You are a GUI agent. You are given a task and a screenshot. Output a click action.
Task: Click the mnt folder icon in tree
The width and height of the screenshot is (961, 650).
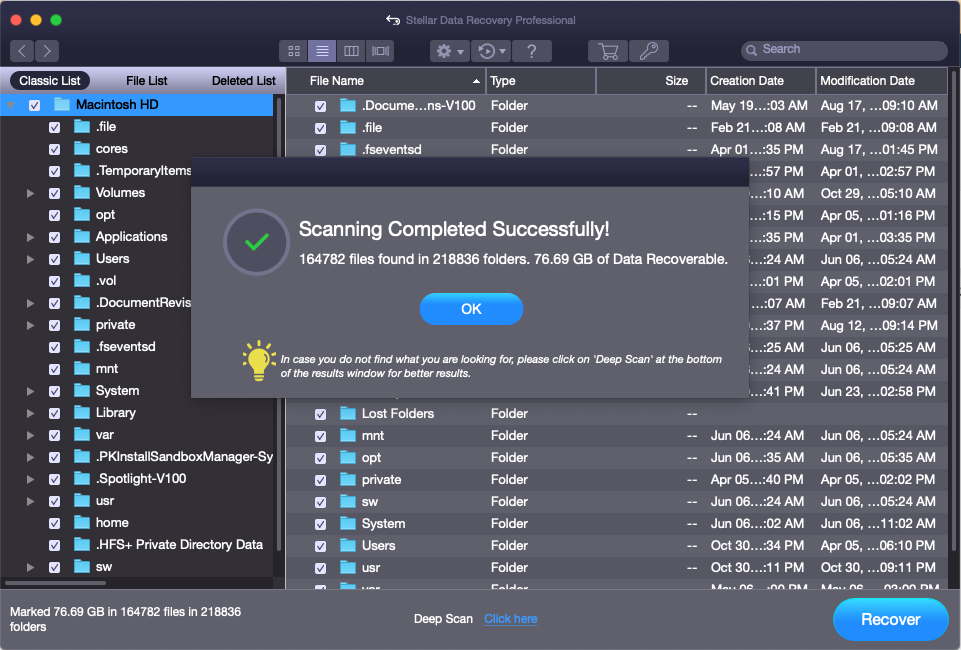tap(82, 368)
